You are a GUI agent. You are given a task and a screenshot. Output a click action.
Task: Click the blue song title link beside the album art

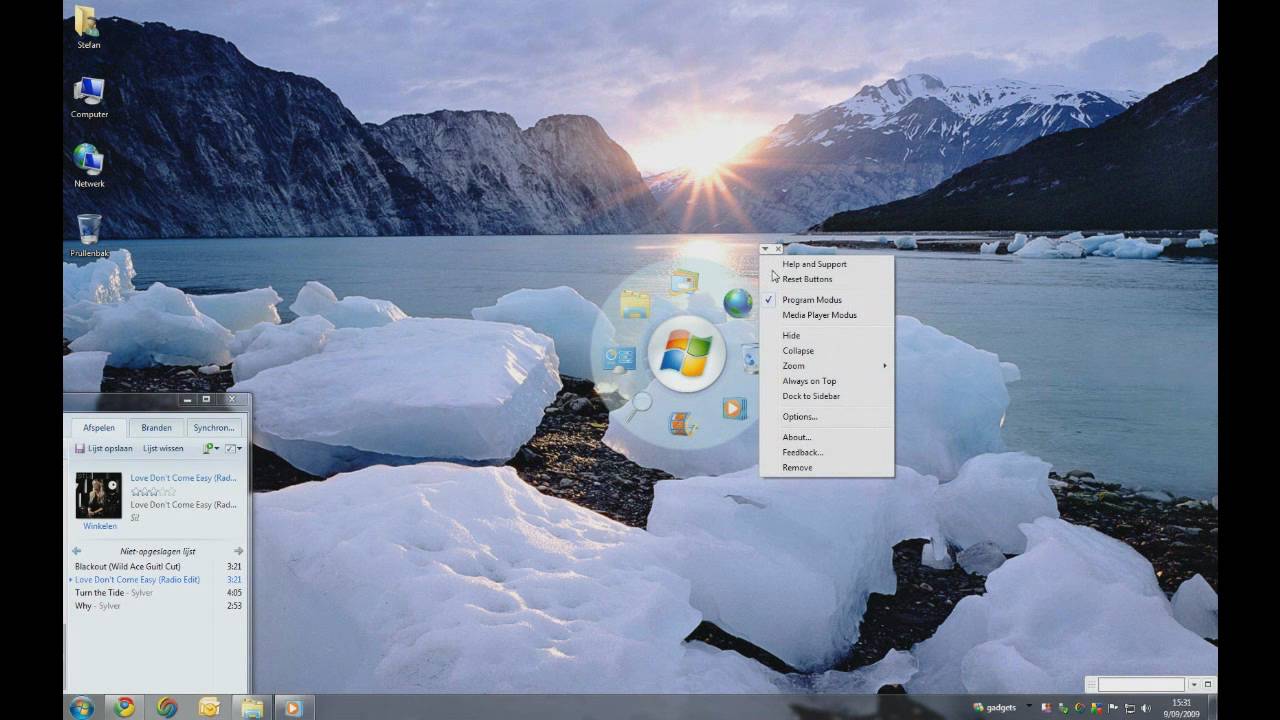coord(183,478)
